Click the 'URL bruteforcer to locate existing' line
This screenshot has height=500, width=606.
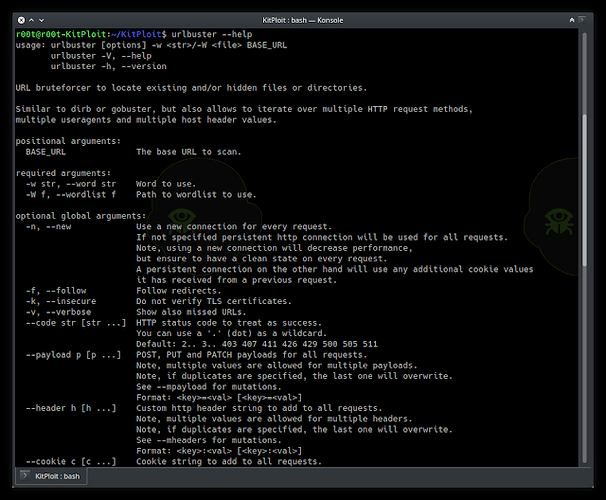tap(191, 88)
